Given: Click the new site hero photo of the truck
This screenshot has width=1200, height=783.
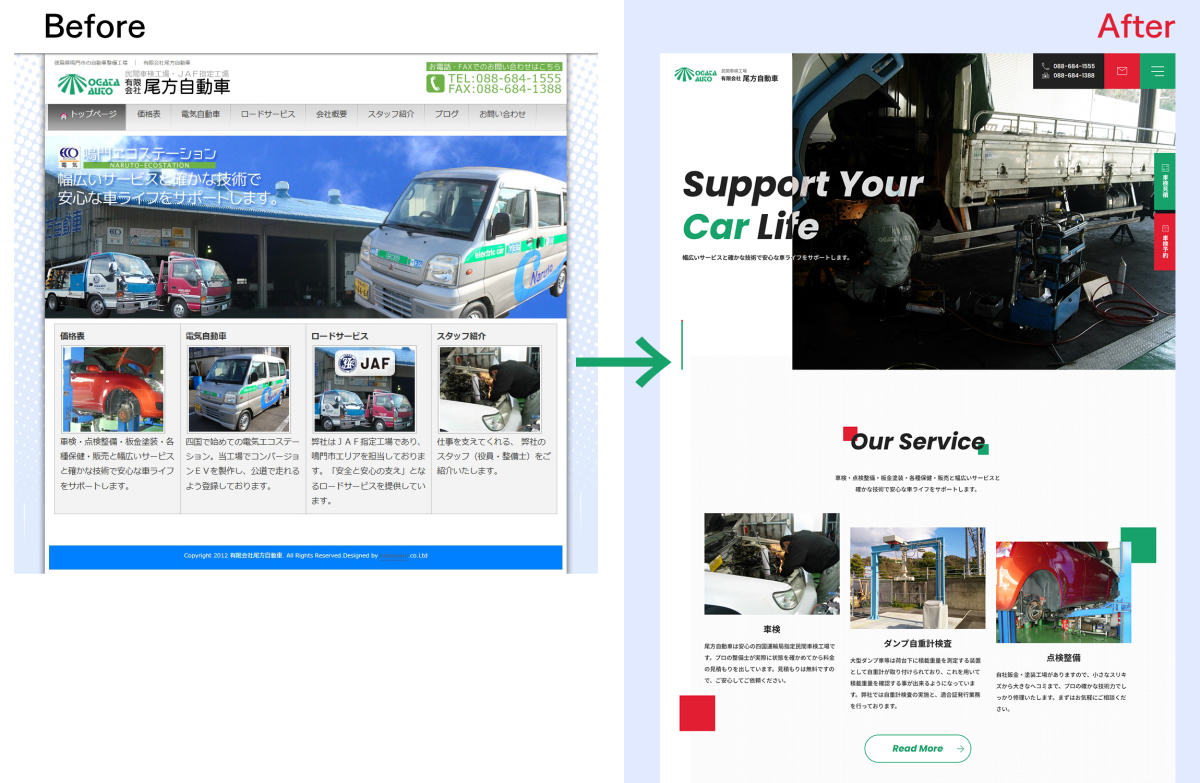Looking at the screenshot, I should coord(984,211).
